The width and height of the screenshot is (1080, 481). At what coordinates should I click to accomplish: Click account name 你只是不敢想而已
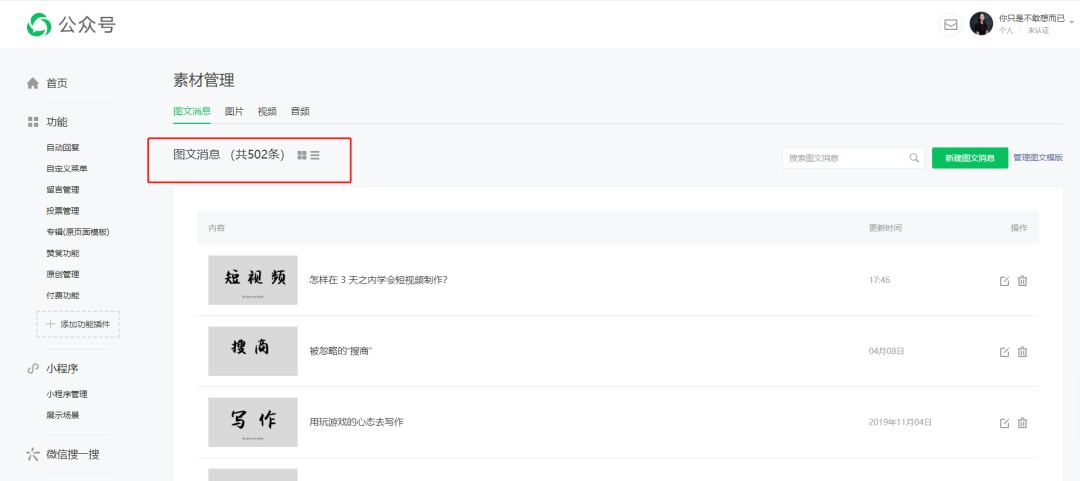coord(1031,18)
